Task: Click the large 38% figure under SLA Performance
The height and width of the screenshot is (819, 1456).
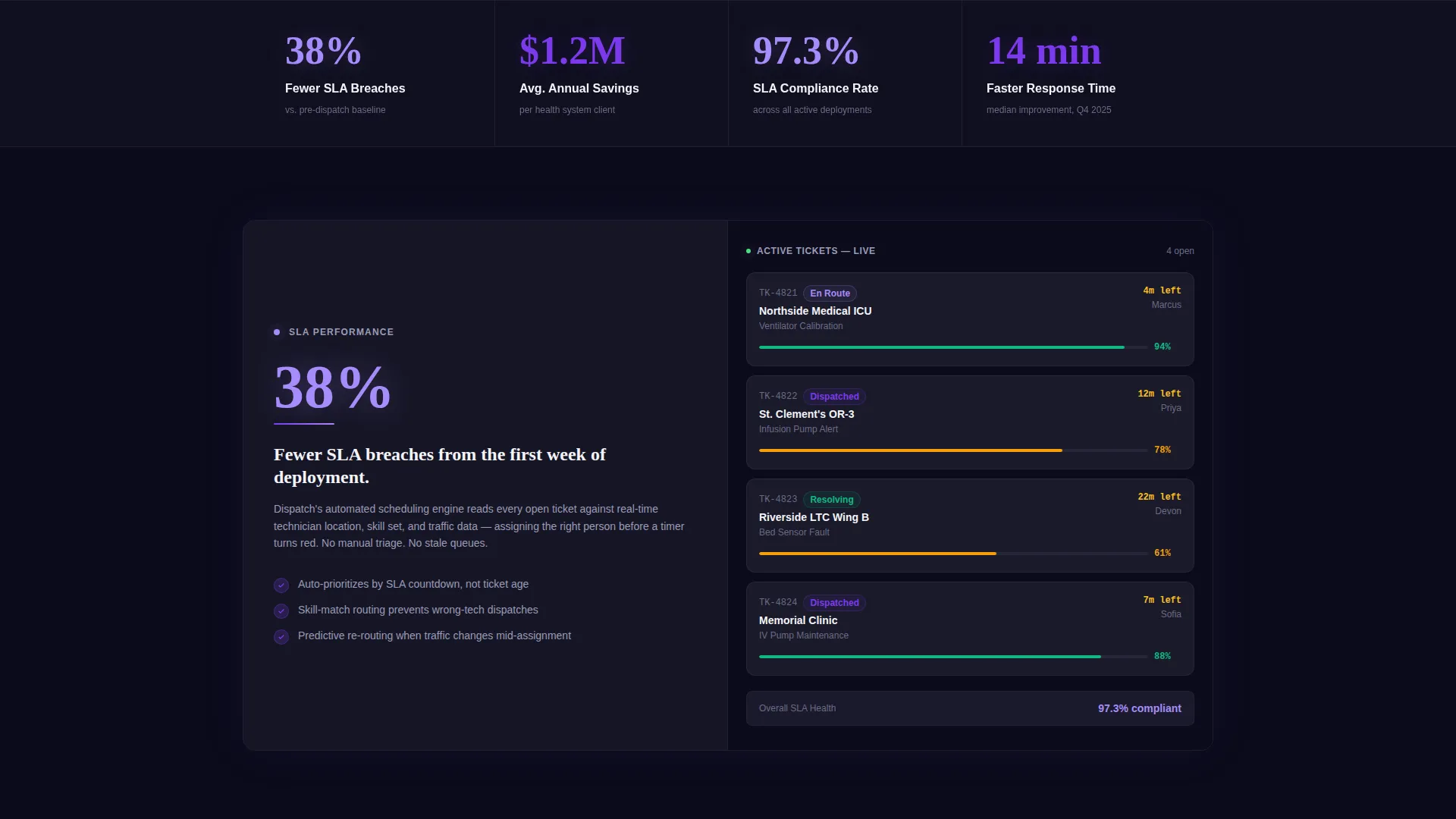Action: click(x=332, y=388)
